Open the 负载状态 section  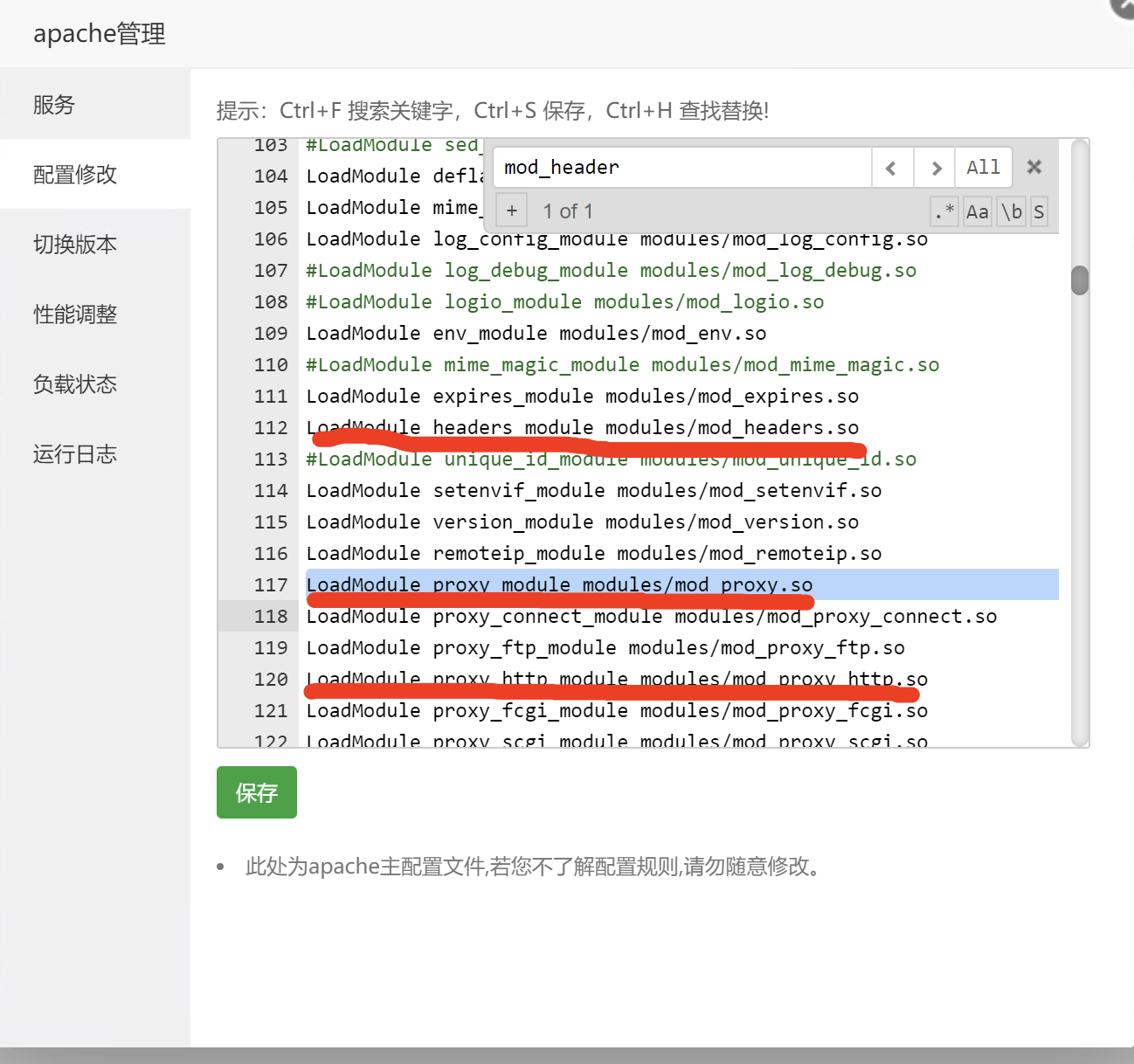pos(74,384)
